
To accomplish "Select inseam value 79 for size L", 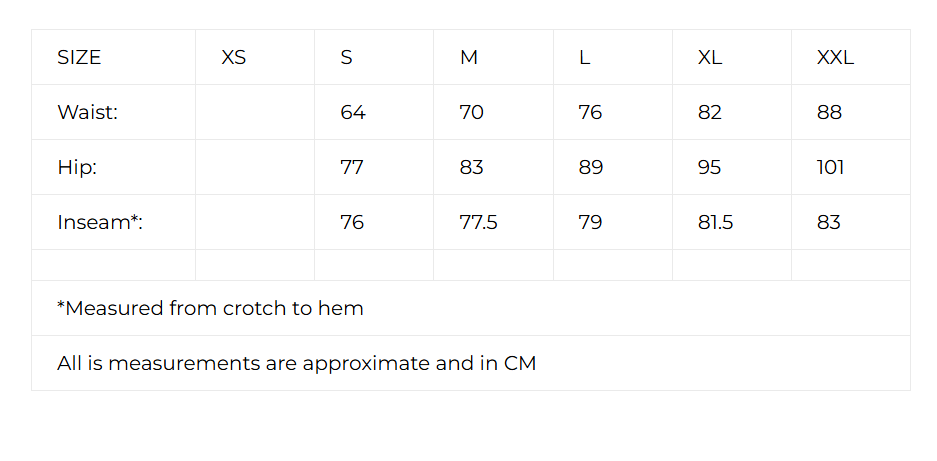I will (x=590, y=222).
